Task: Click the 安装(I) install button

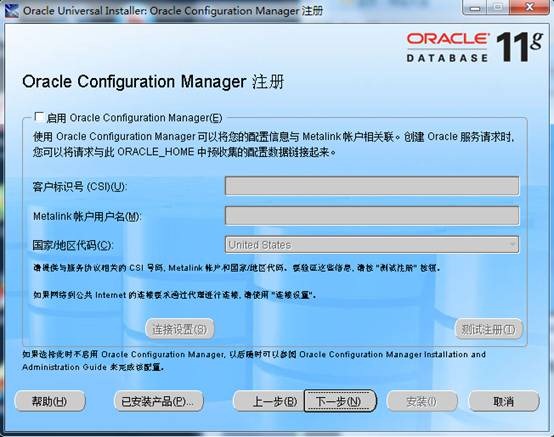Action: coord(422,401)
